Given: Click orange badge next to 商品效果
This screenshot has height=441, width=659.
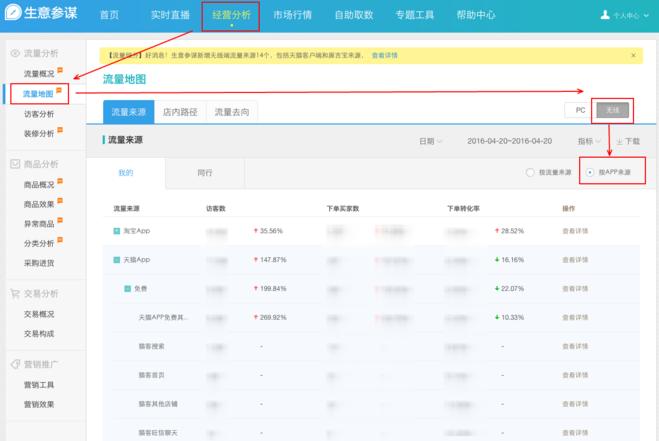Looking at the screenshot, I should [x=60, y=201].
